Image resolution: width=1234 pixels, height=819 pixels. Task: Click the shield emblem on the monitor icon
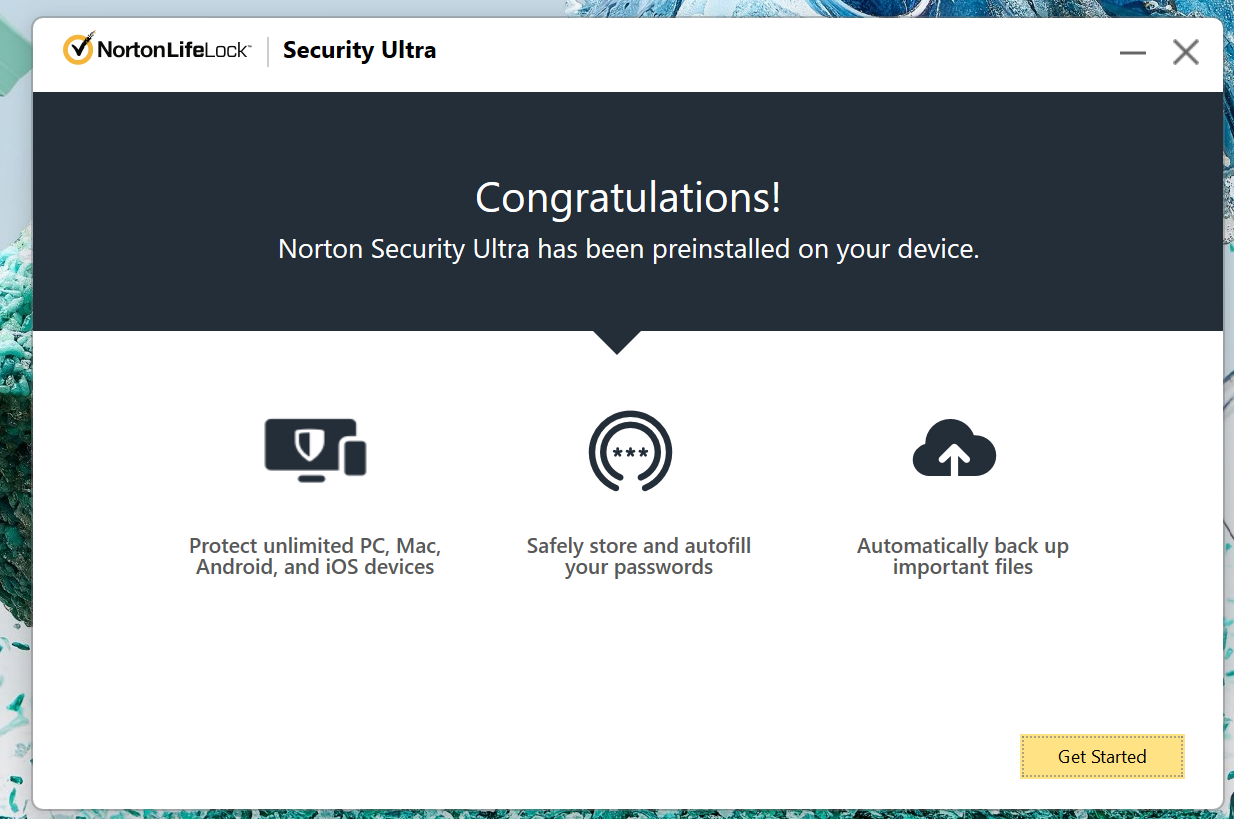pos(312,444)
